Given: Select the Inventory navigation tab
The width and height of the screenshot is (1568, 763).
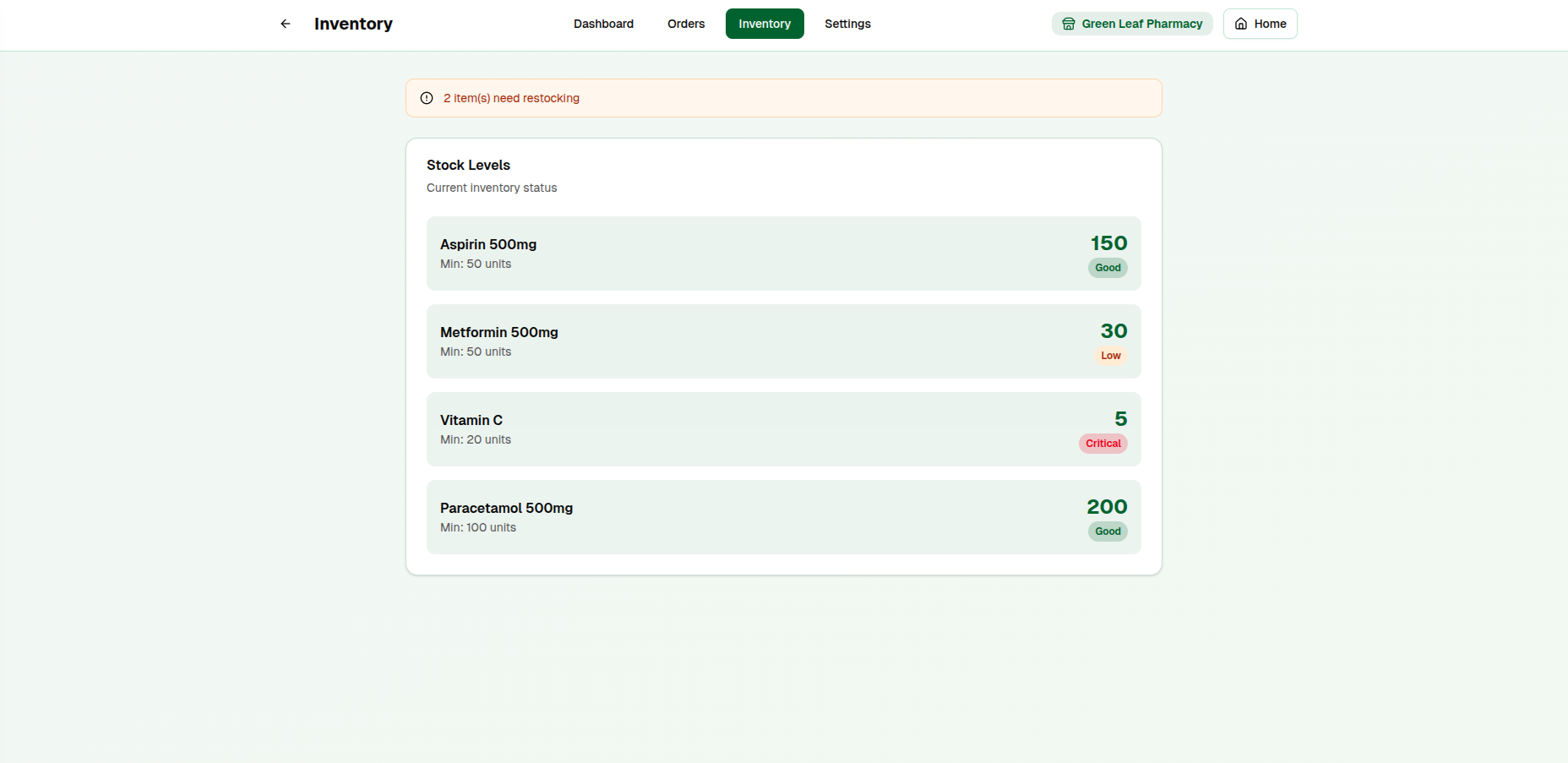Looking at the screenshot, I should click(765, 24).
